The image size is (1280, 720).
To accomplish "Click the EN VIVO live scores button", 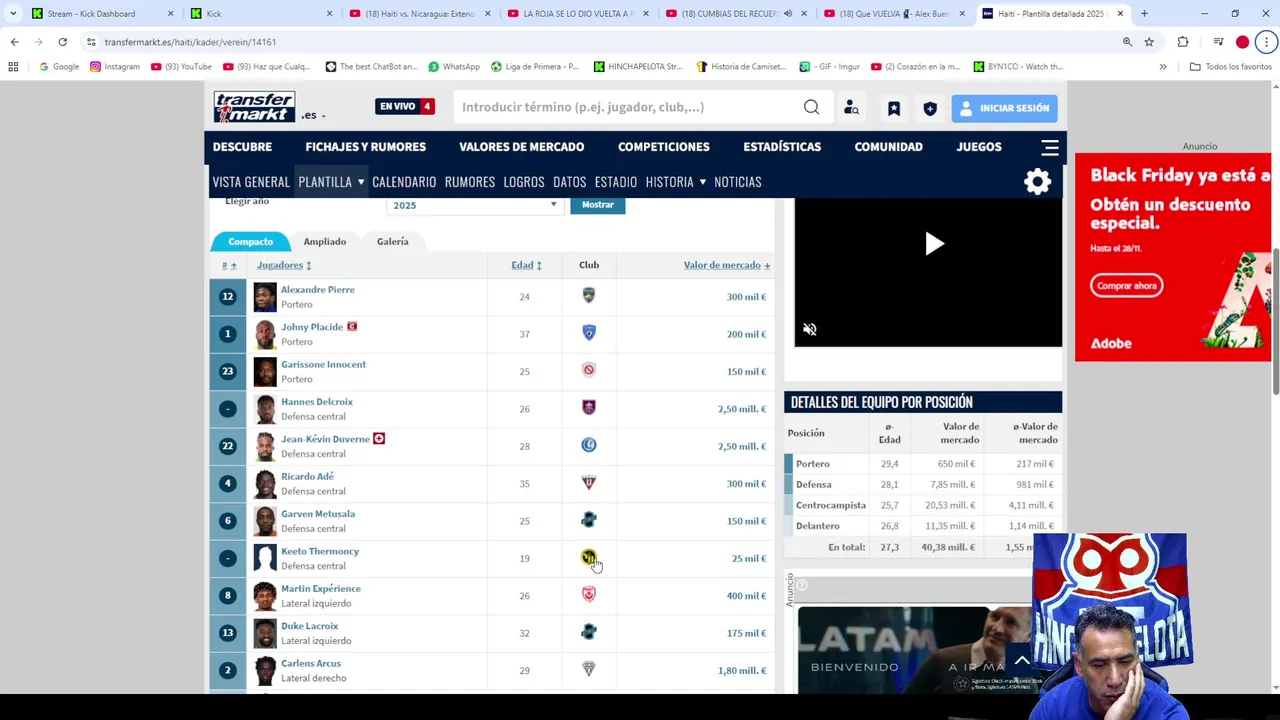I will click(x=405, y=106).
